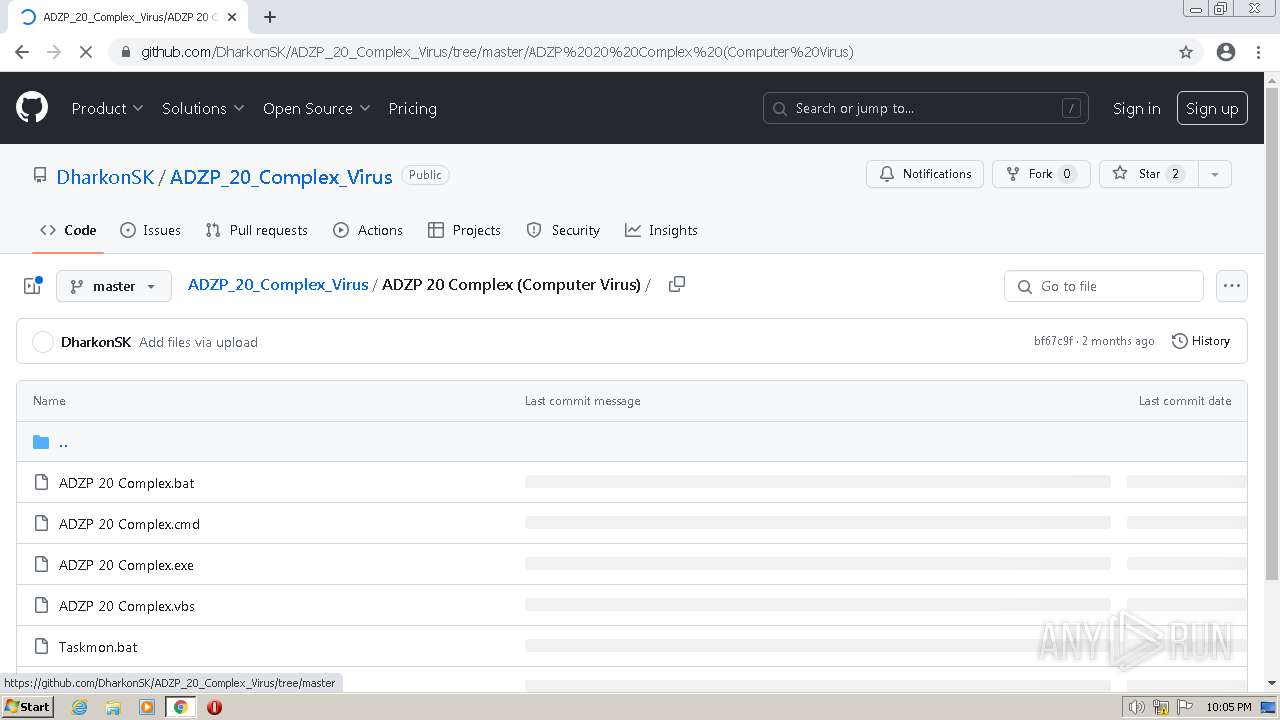The height and width of the screenshot is (720, 1280).
Task: Expand the star lists dropdown arrow
Action: point(1215,174)
